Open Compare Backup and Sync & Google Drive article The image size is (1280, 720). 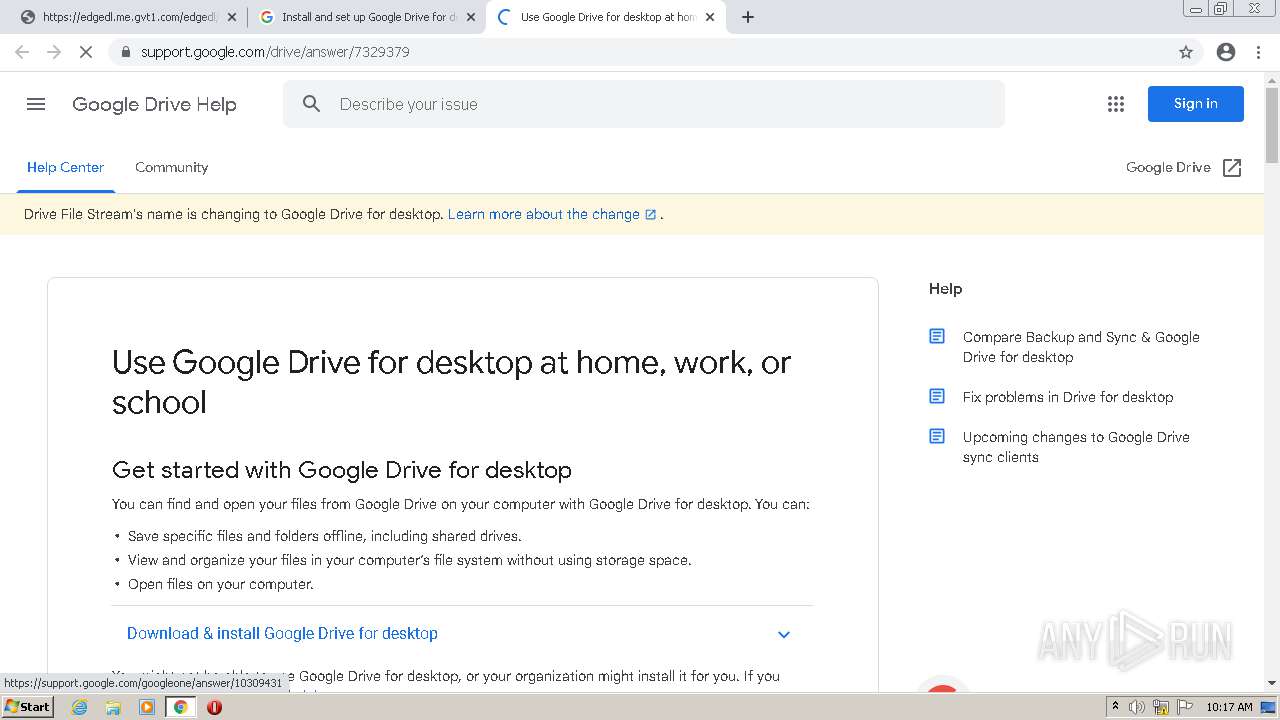1081,347
